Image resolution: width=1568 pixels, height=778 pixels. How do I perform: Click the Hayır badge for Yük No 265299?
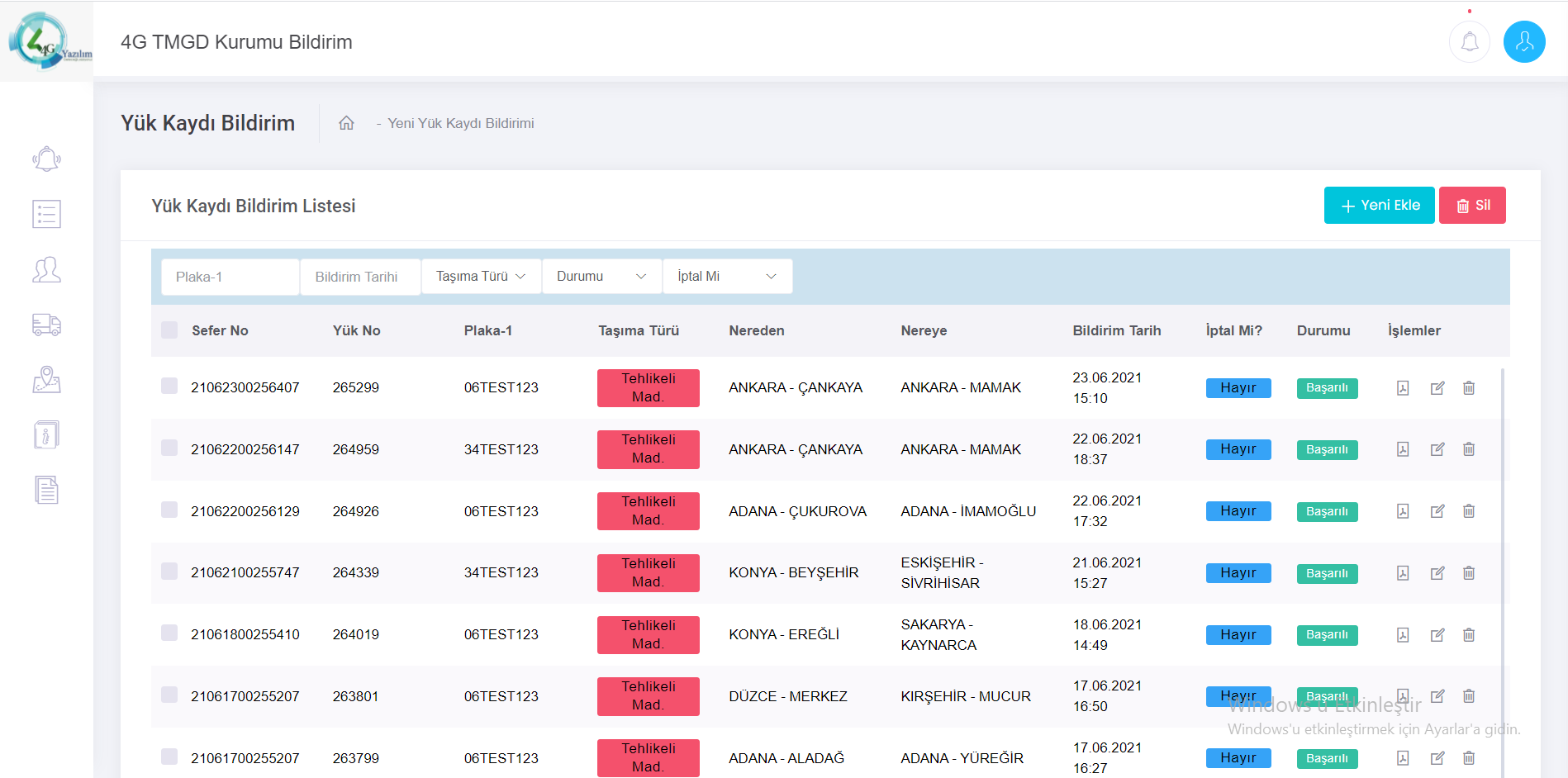click(1238, 388)
